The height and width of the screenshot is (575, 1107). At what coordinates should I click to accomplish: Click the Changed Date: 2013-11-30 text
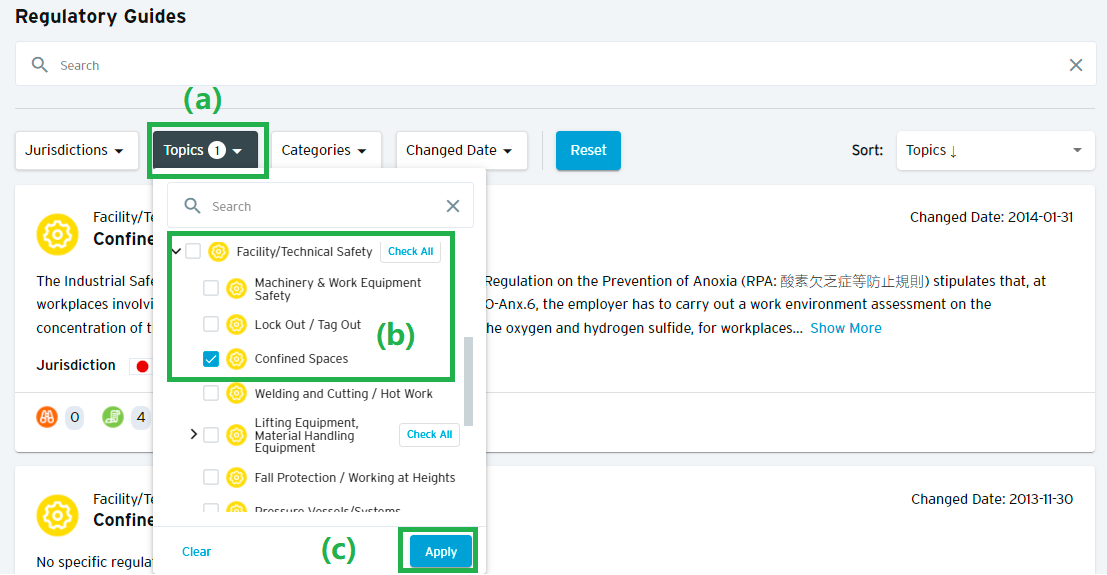pos(992,499)
